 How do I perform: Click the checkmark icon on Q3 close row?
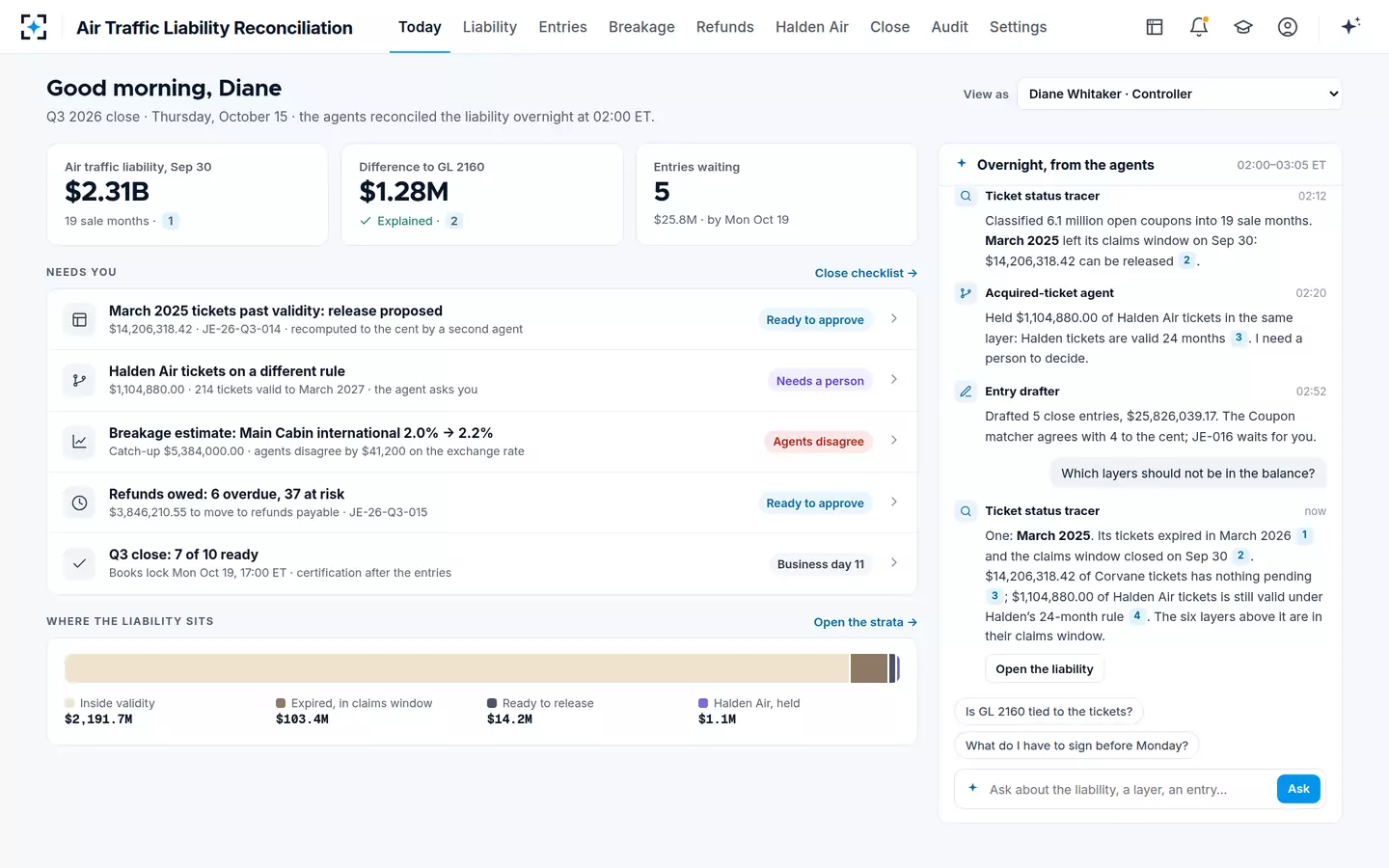[80, 563]
